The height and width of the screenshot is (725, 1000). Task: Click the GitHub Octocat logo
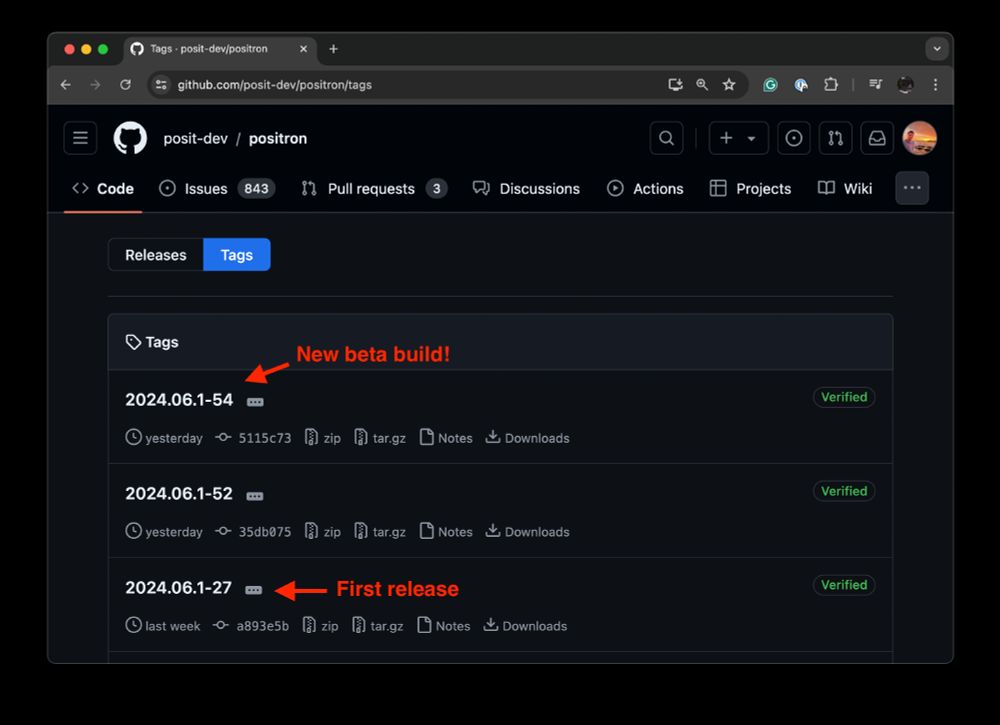[130, 138]
